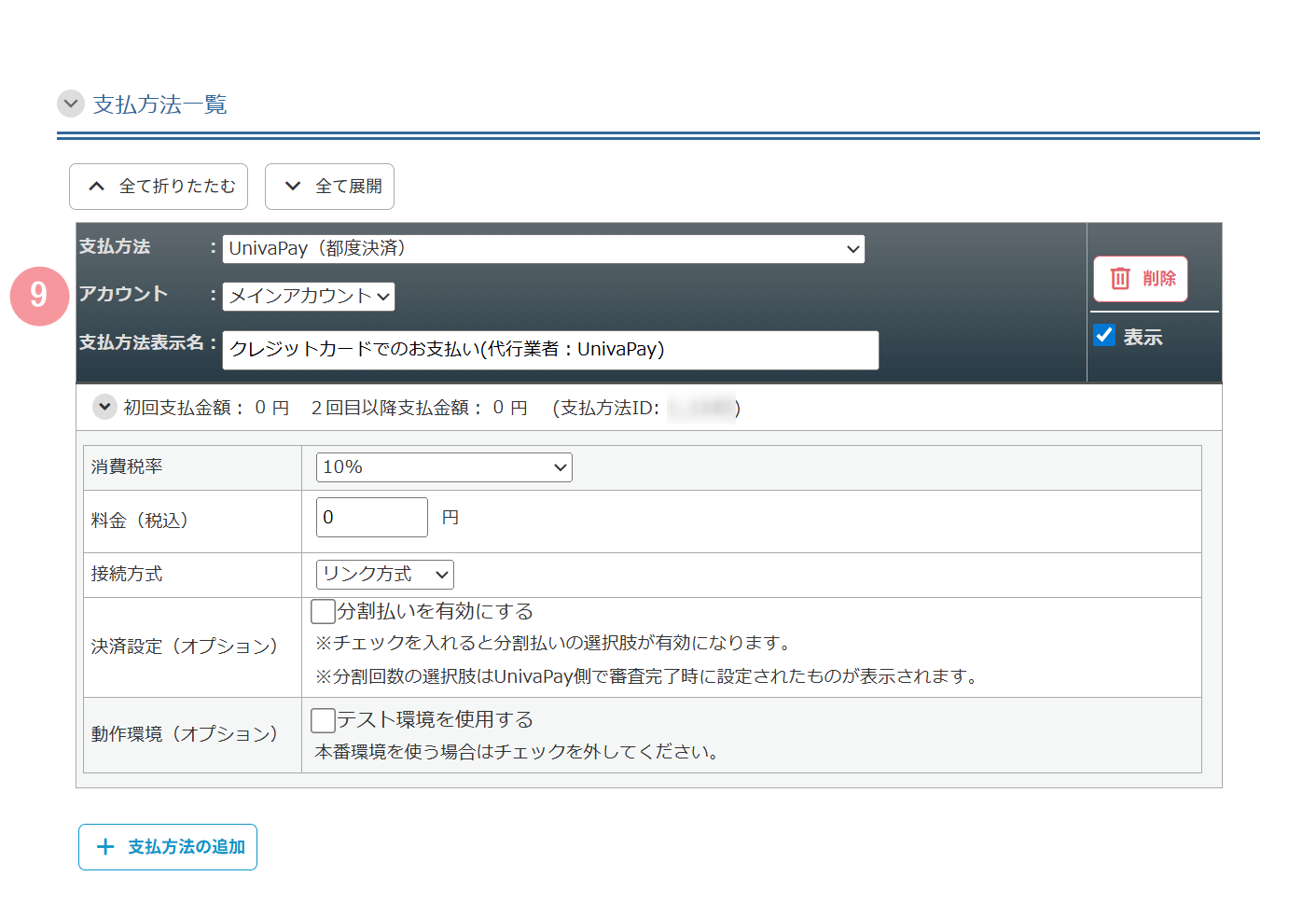
Task: Click the 全て折りたたむ button
Action: 159,187
